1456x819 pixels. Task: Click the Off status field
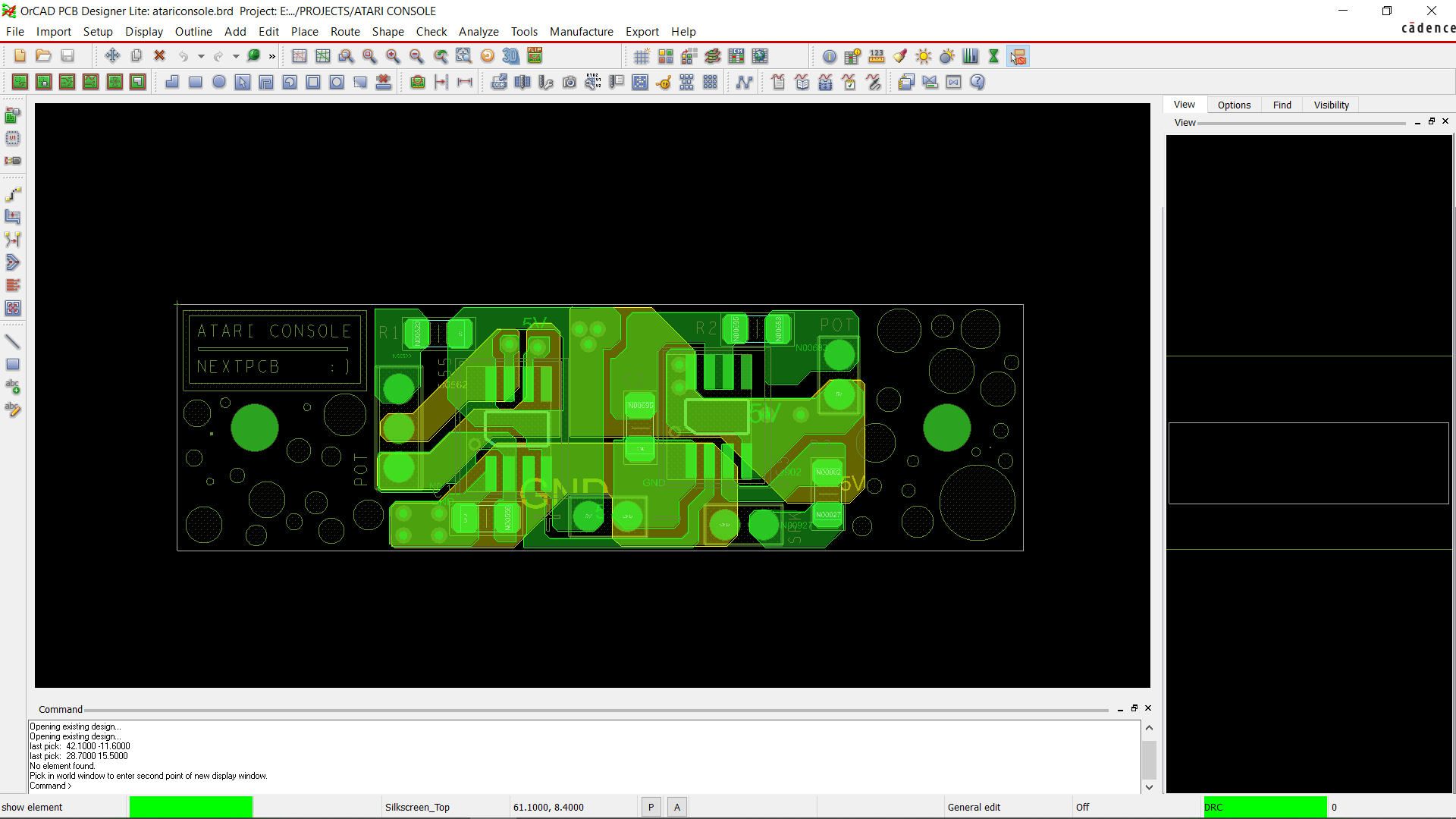pyautogui.click(x=1082, y=808)
